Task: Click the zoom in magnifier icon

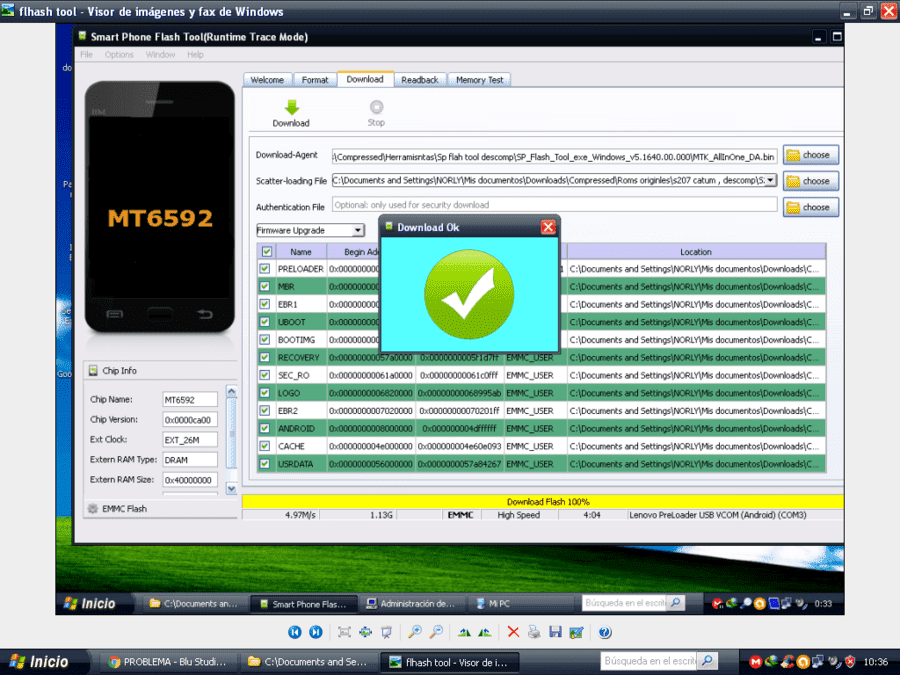Action: pos(415,632)
